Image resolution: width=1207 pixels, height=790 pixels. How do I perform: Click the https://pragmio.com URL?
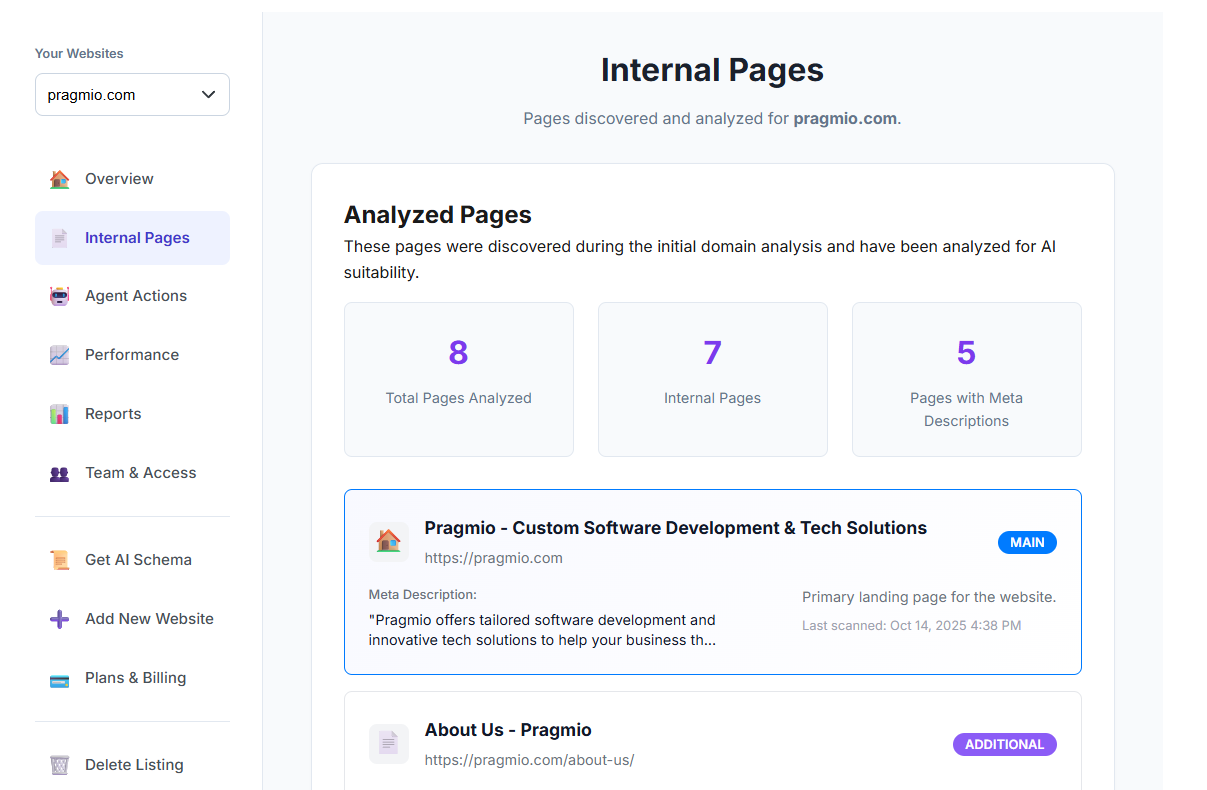[x=493, y=558]
